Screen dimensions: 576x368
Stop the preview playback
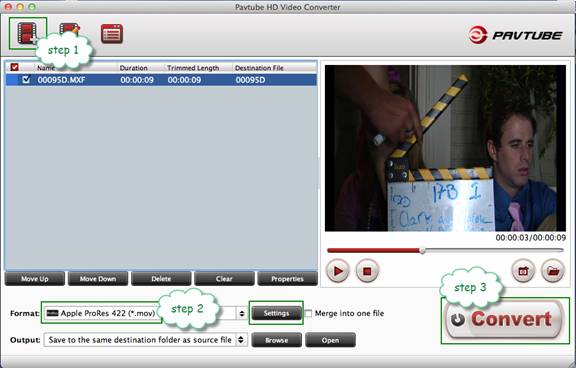point(367,271)
